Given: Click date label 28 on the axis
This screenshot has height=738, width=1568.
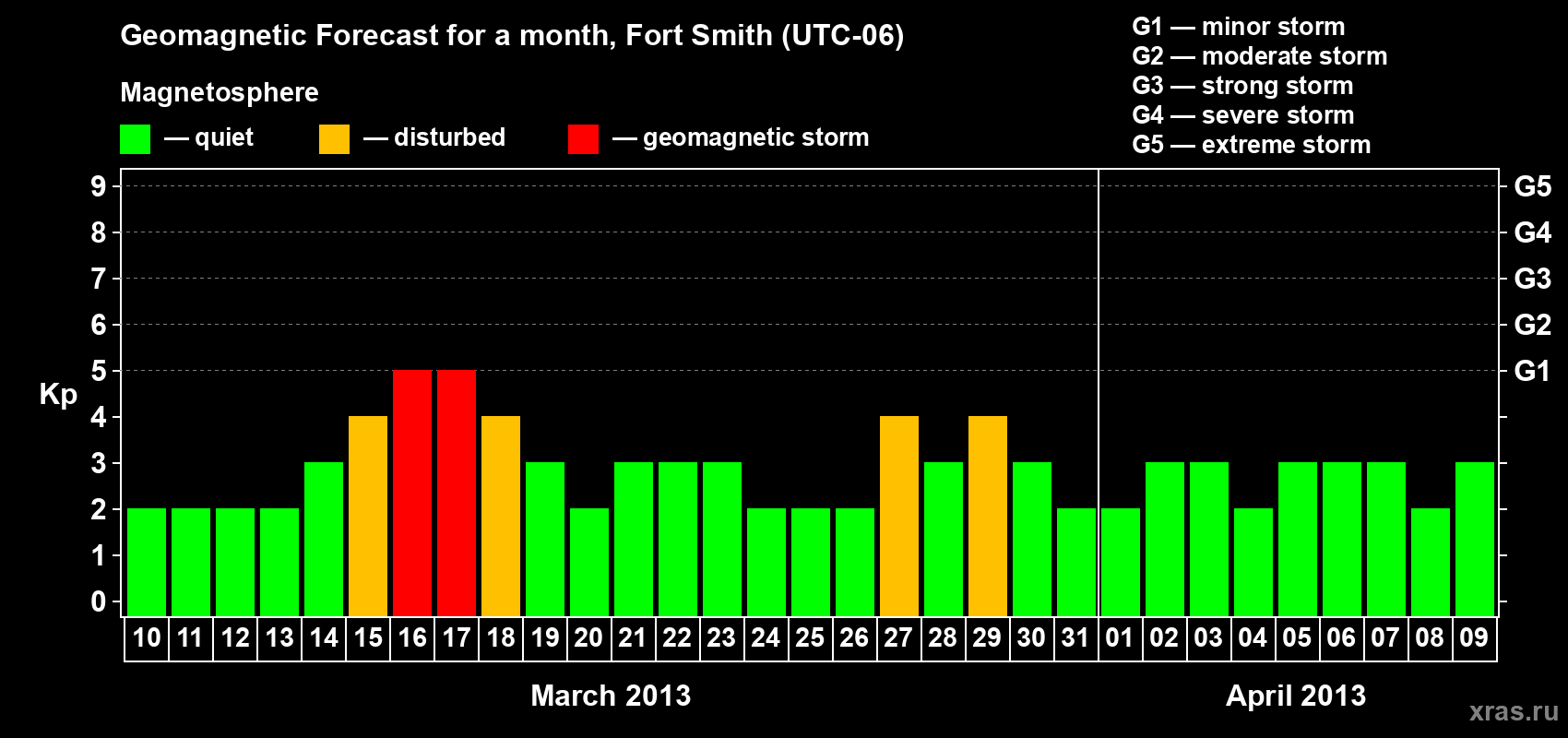Looking at the screenshot, I should tap(944, 638).
